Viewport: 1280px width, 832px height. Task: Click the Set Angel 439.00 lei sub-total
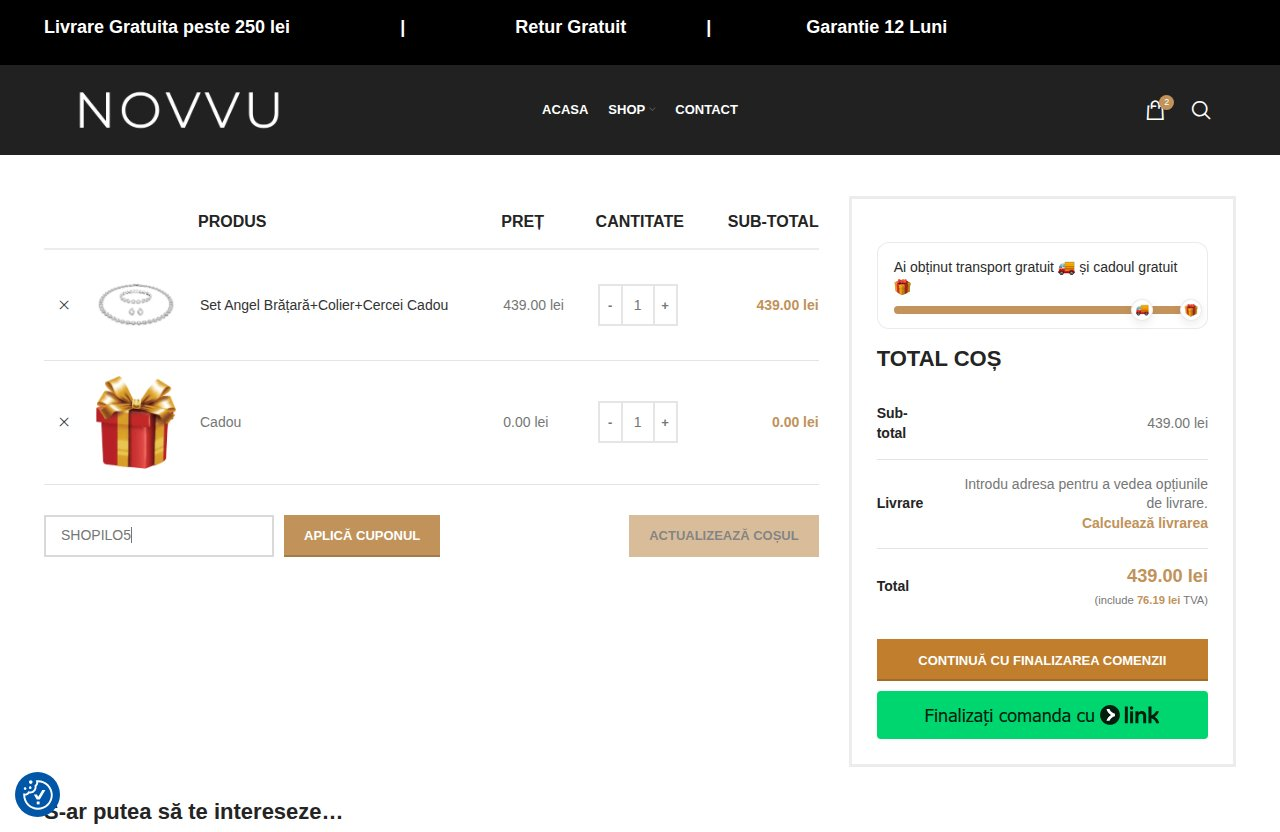click(x=787, y=305)
